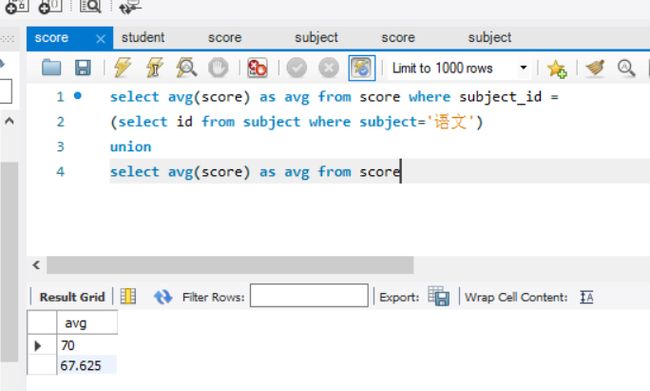Open the score tab right after the student tab
Image resolution: width=650 pixels, height=391 pixels.
pos(225,38)
